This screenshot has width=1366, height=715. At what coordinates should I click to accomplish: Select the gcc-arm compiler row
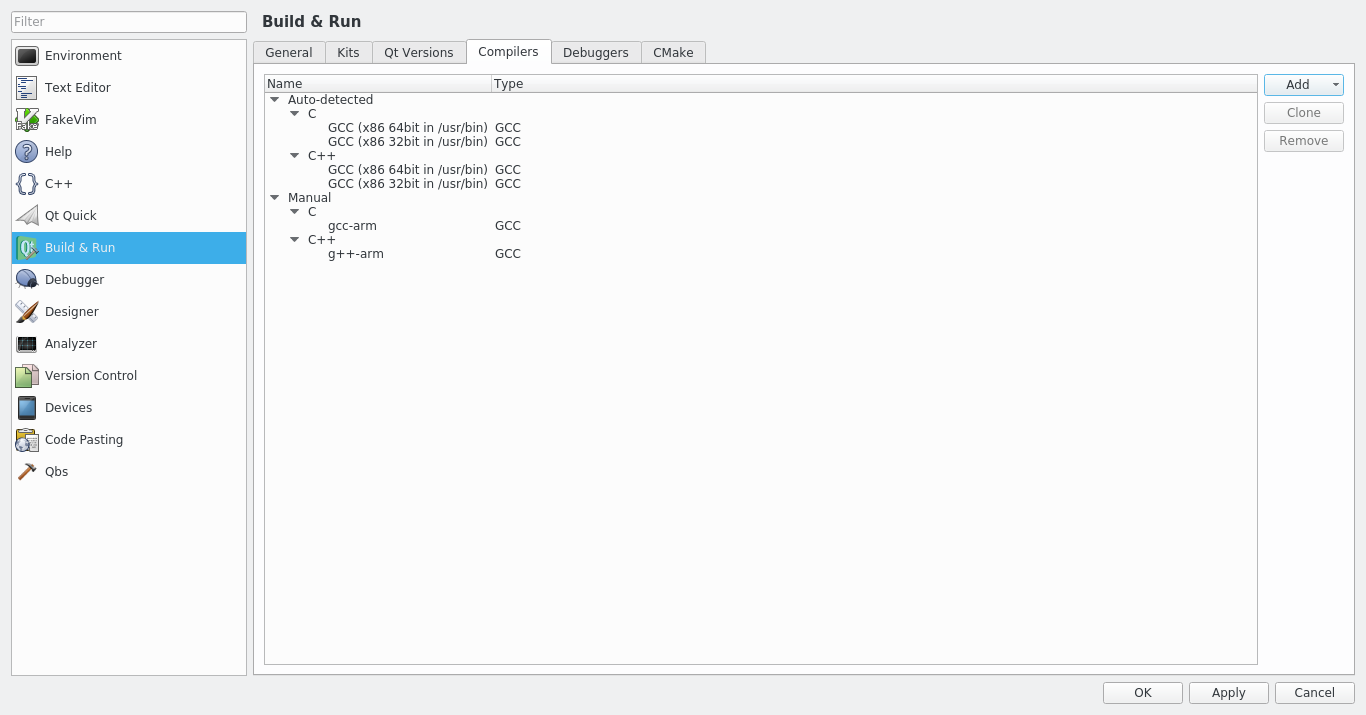[760, 226]
